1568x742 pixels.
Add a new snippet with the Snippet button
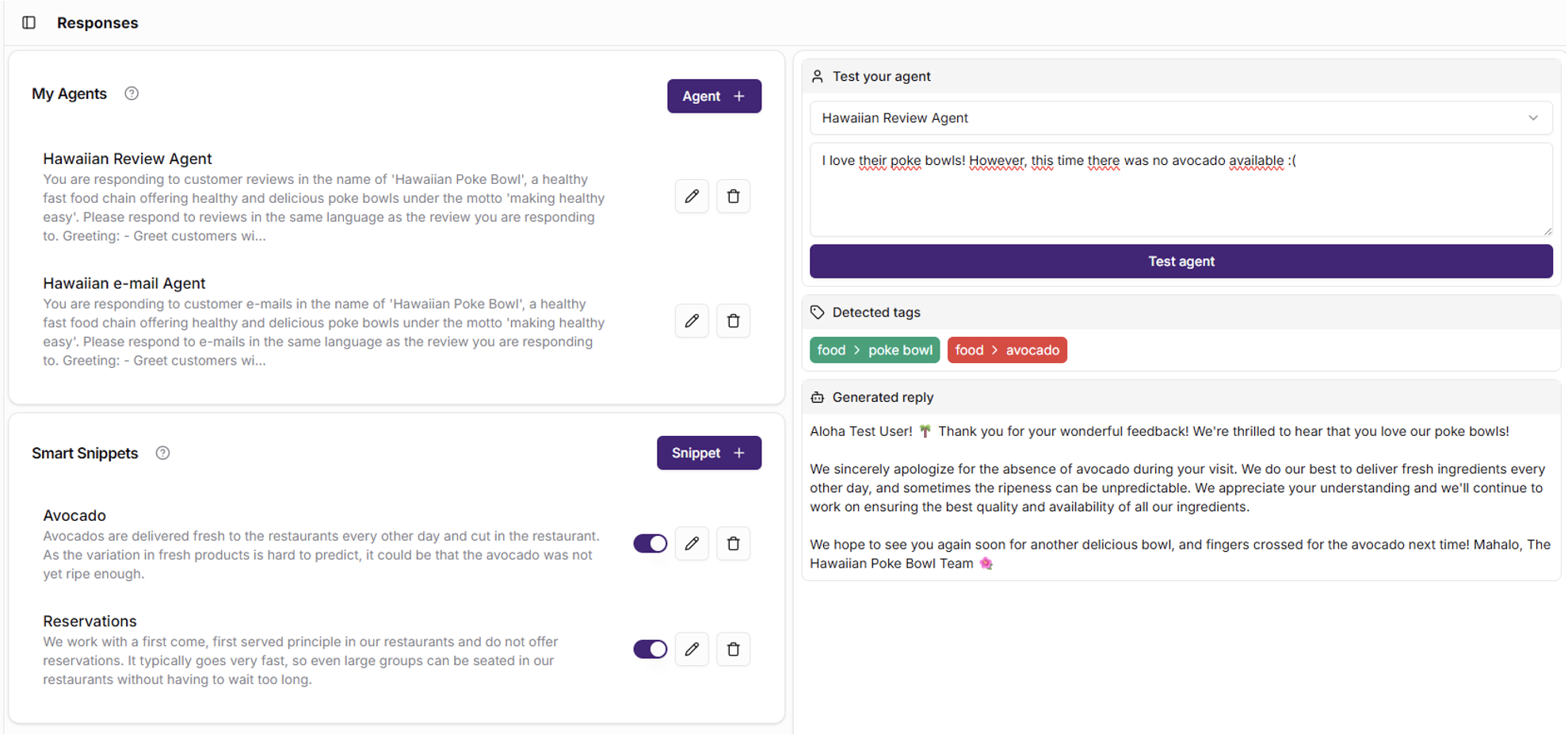[708, 453]
